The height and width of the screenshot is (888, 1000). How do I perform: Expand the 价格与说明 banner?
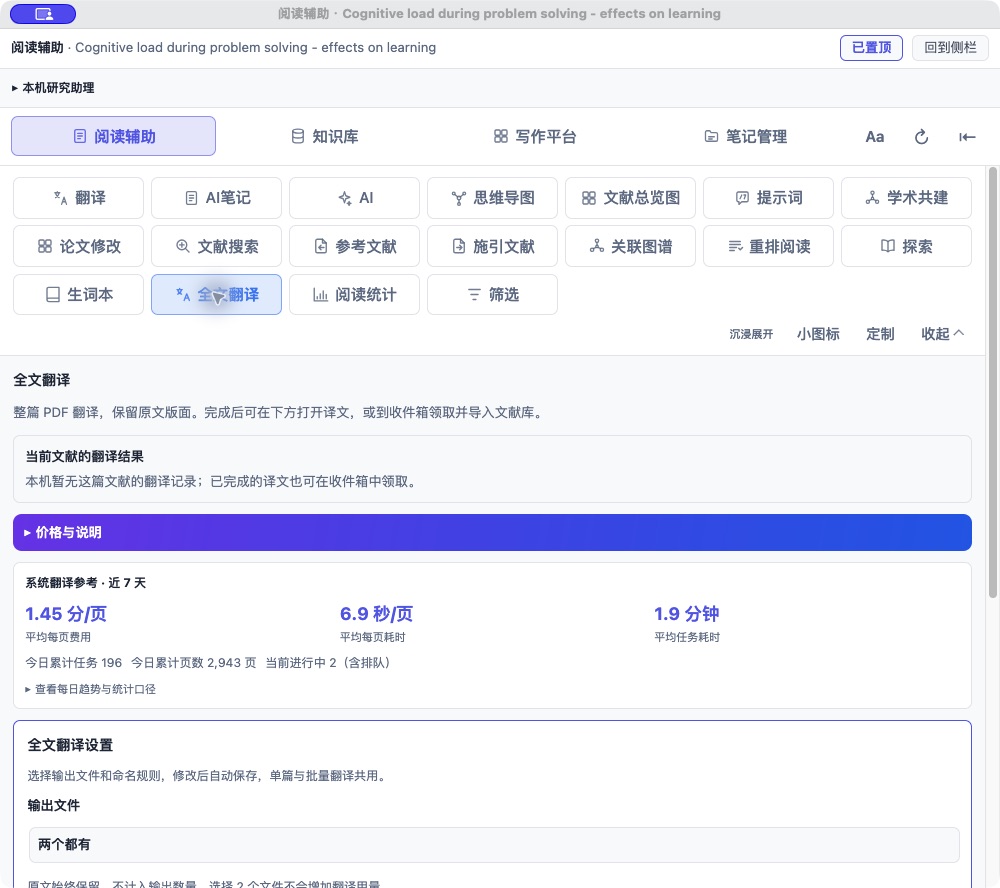click(492, 533)
